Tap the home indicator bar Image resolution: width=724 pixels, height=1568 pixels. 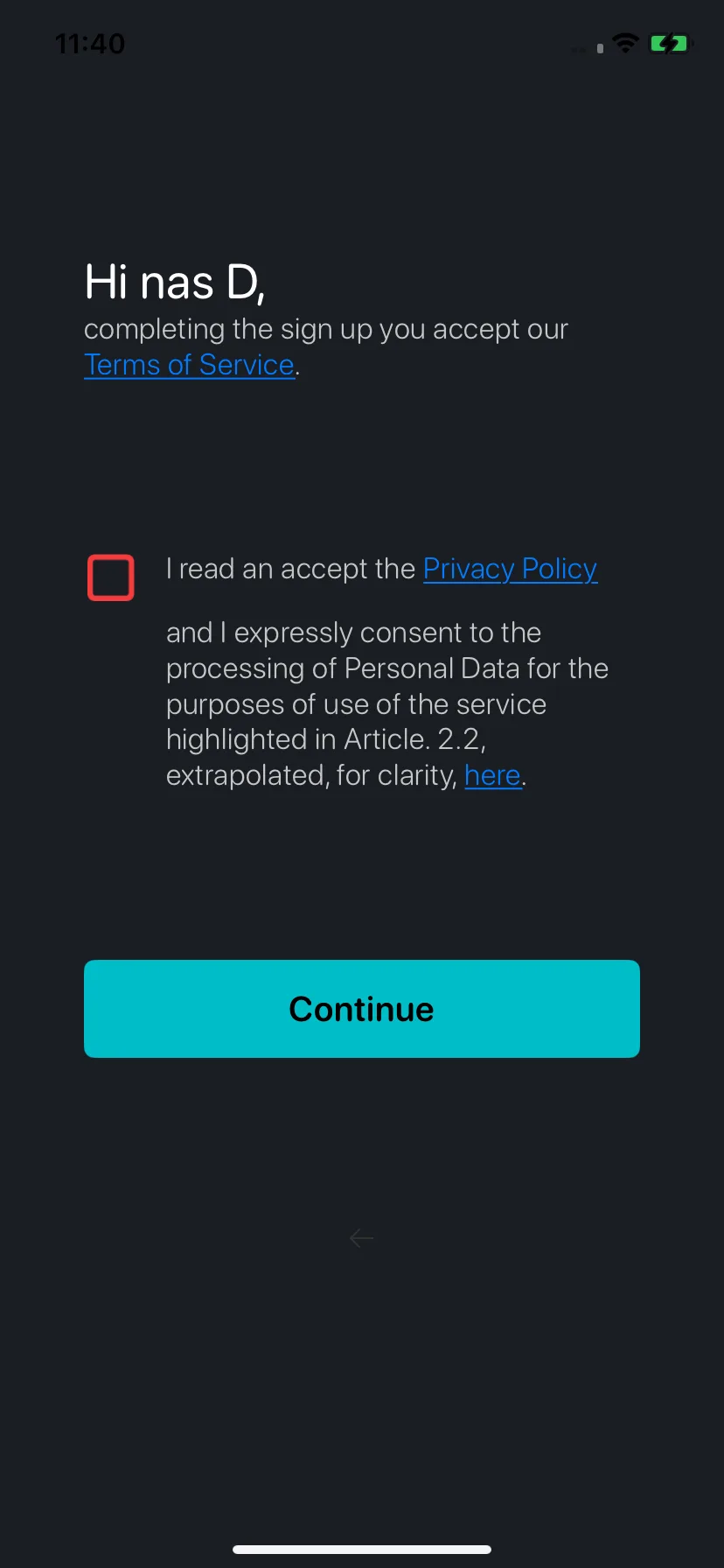[x=362, y=1550]
